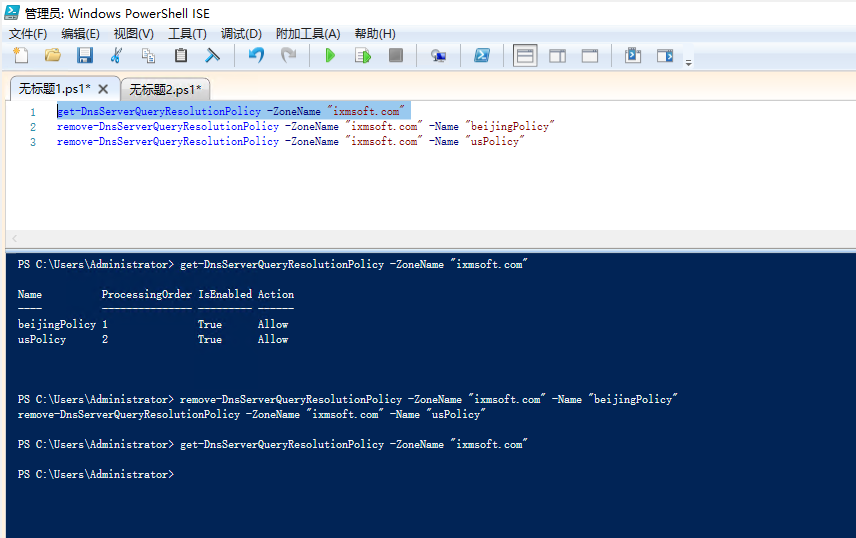Show the command add-on window icon
856x538 pixels.
tap(665, 56)
